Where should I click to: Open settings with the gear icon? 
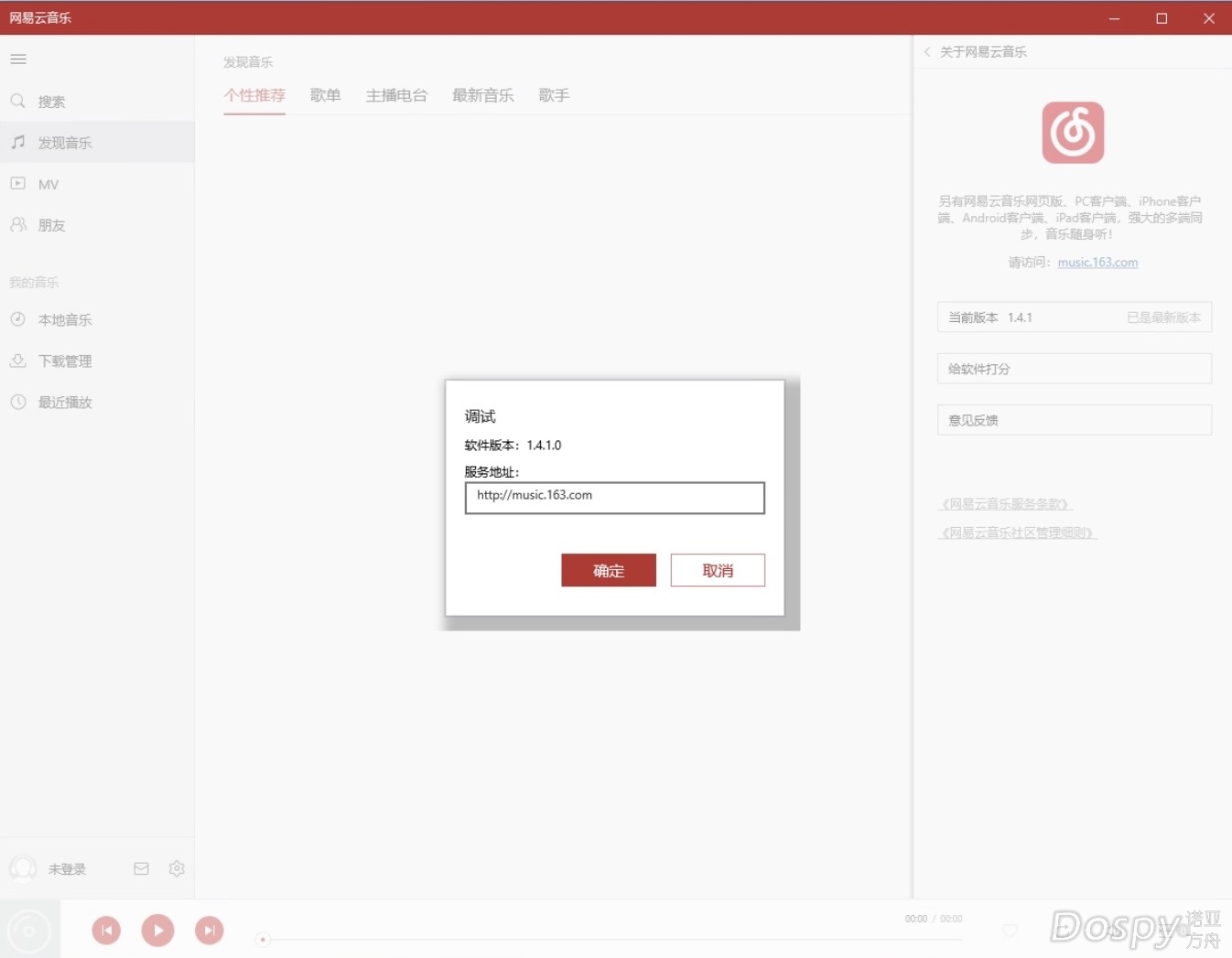click(x=177, y=868)
